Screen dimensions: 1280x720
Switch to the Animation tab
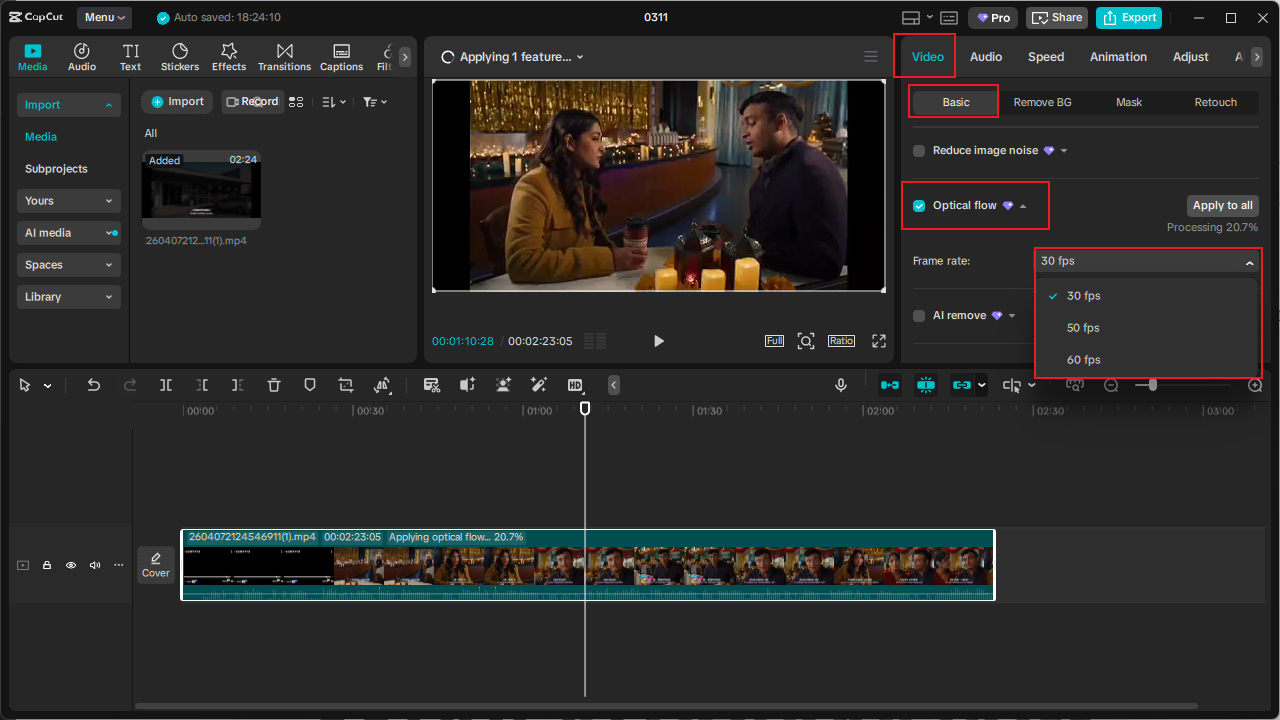[x=1118, y=57]
